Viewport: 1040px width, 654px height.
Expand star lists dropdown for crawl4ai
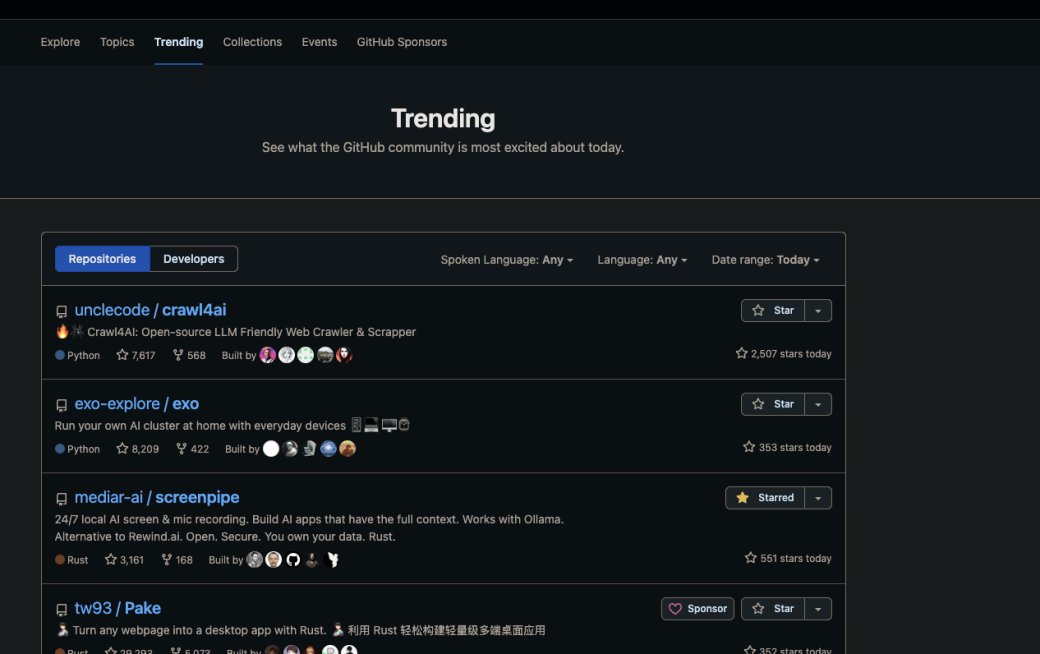pyautogui.click(x=818, y=310)
